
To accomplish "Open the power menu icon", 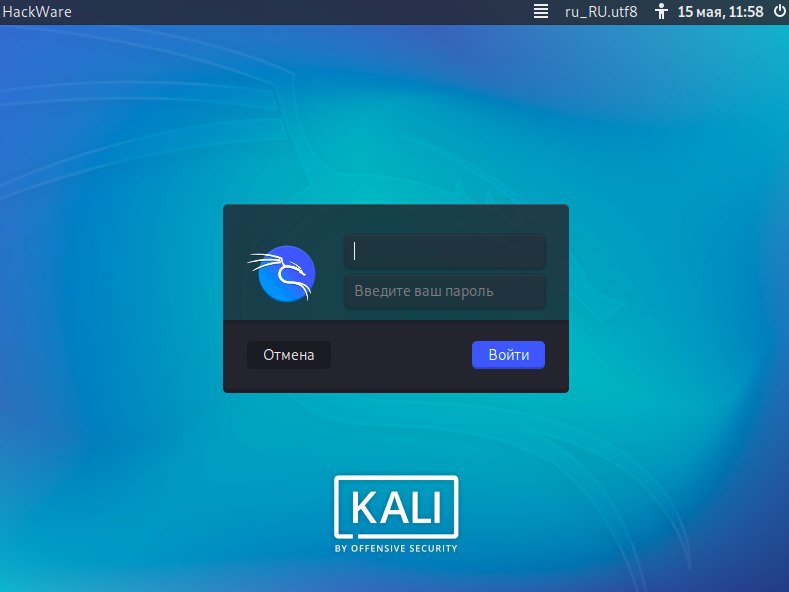I will point(779,11).
